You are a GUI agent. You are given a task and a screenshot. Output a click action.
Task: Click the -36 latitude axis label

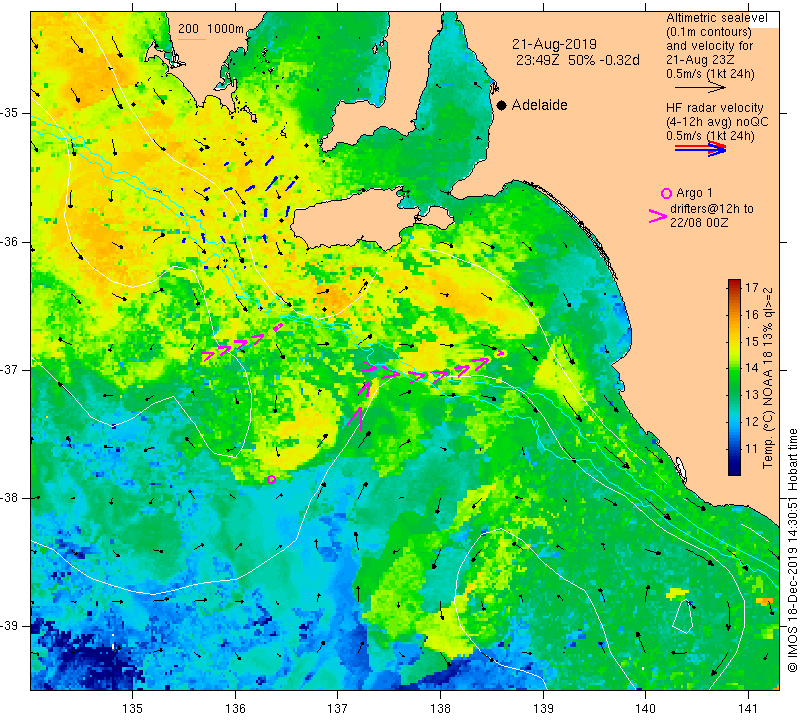click(10, 241)
